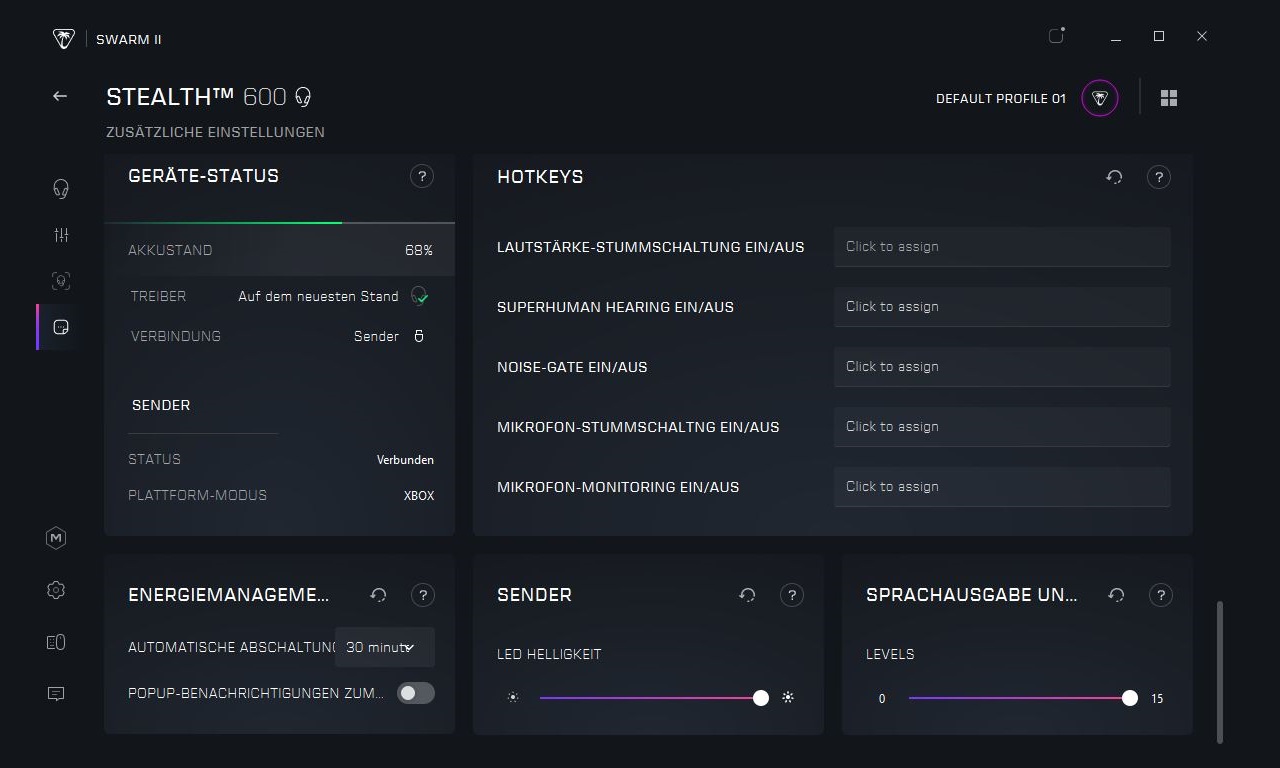The image size is (1280, 768).
Task: Open the settings gear in sidebar
Action: (x=56, y=590)
